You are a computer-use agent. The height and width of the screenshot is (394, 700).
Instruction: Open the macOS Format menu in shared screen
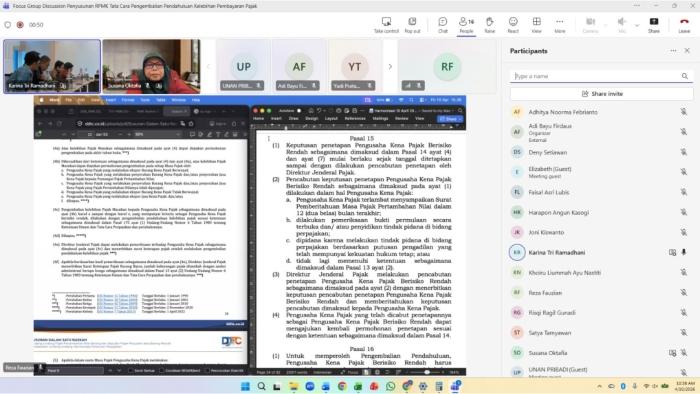pos(128,100)
